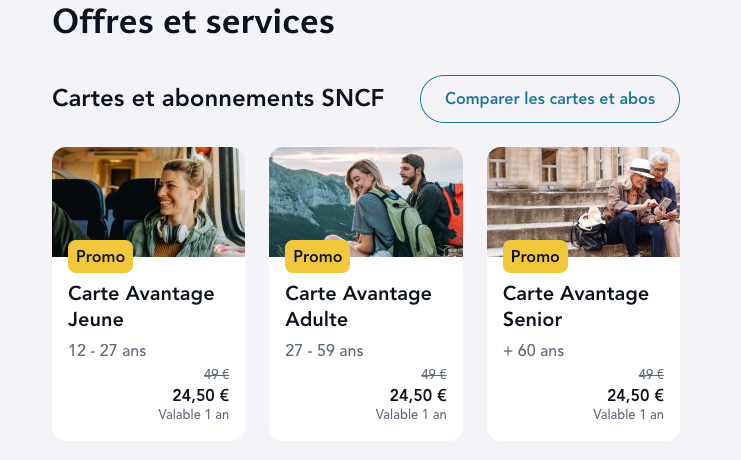This screenshot has width=741, height=460.
Task: Open the Carte Avantage Adulte title link
Action: click(x=358, y=306)
